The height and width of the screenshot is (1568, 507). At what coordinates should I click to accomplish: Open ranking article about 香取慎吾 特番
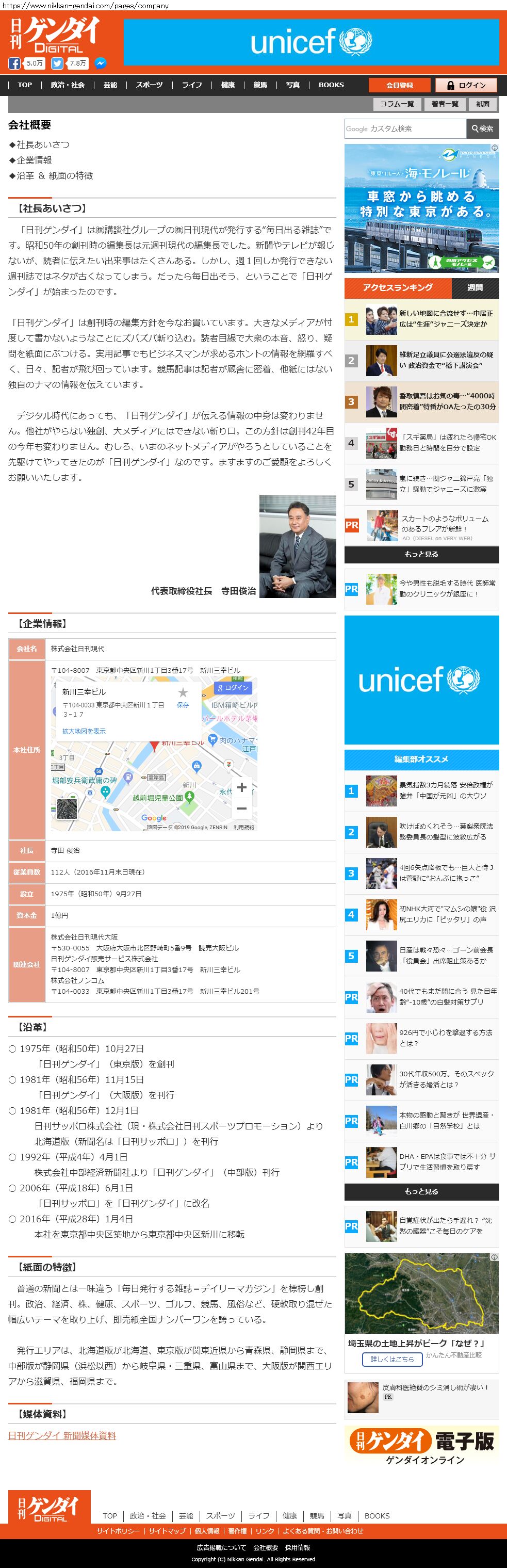coord(421,402)
